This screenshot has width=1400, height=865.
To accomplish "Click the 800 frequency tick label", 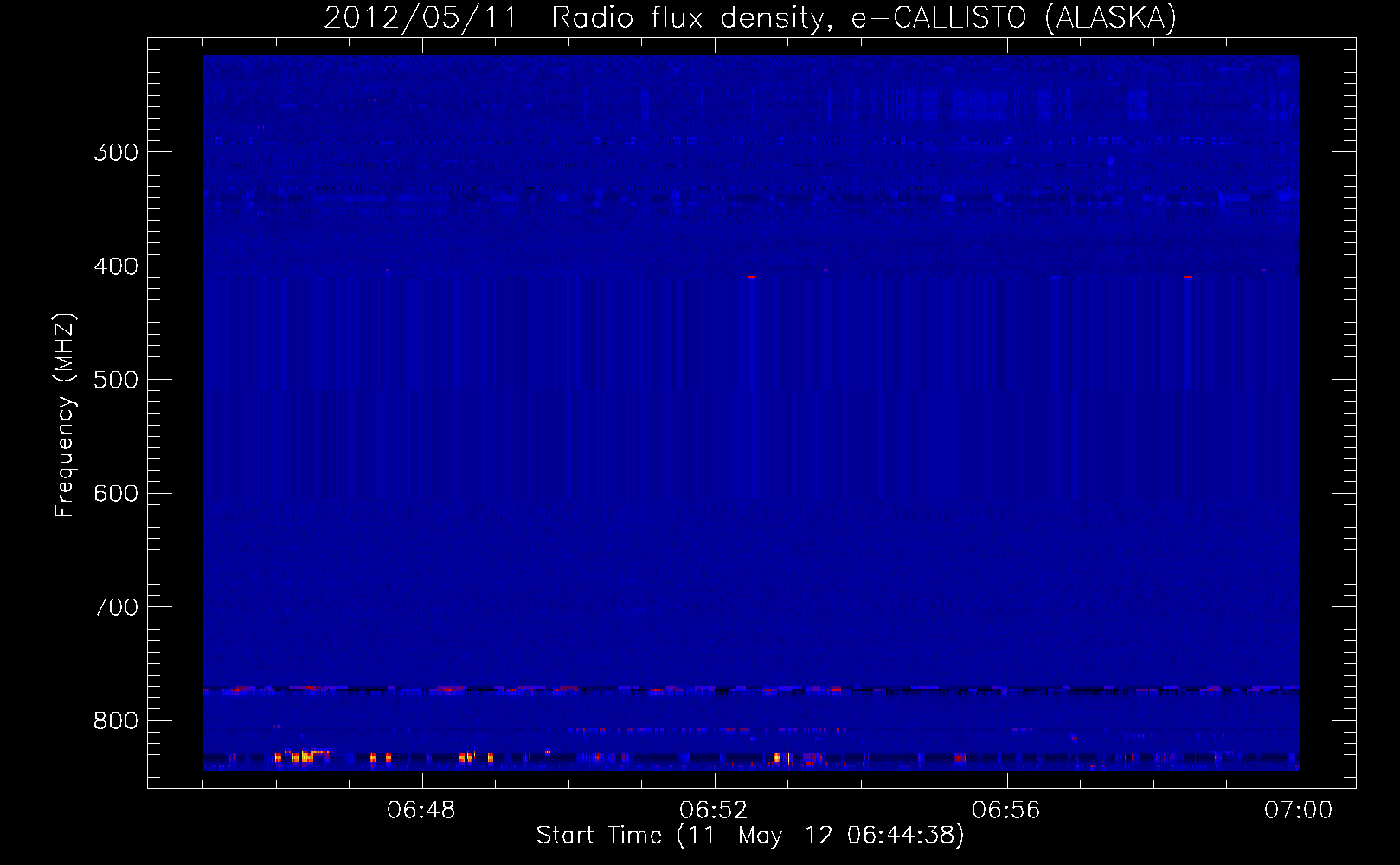I will click(116, 721).
